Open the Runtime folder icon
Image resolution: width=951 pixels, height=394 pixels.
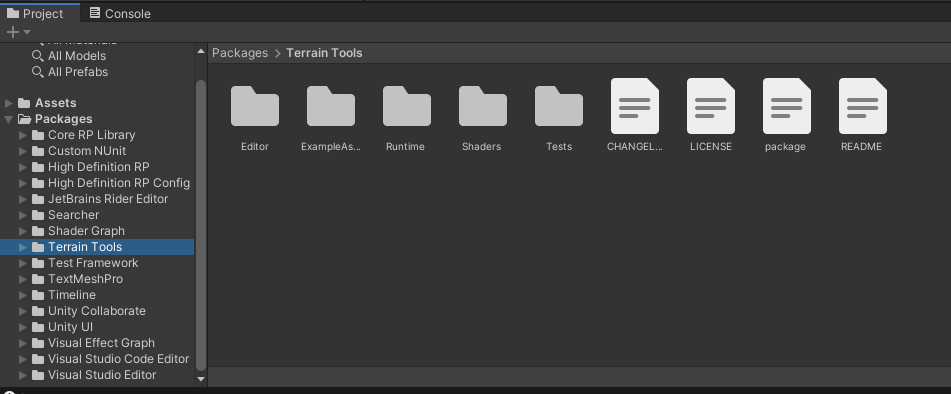[407, 106]
